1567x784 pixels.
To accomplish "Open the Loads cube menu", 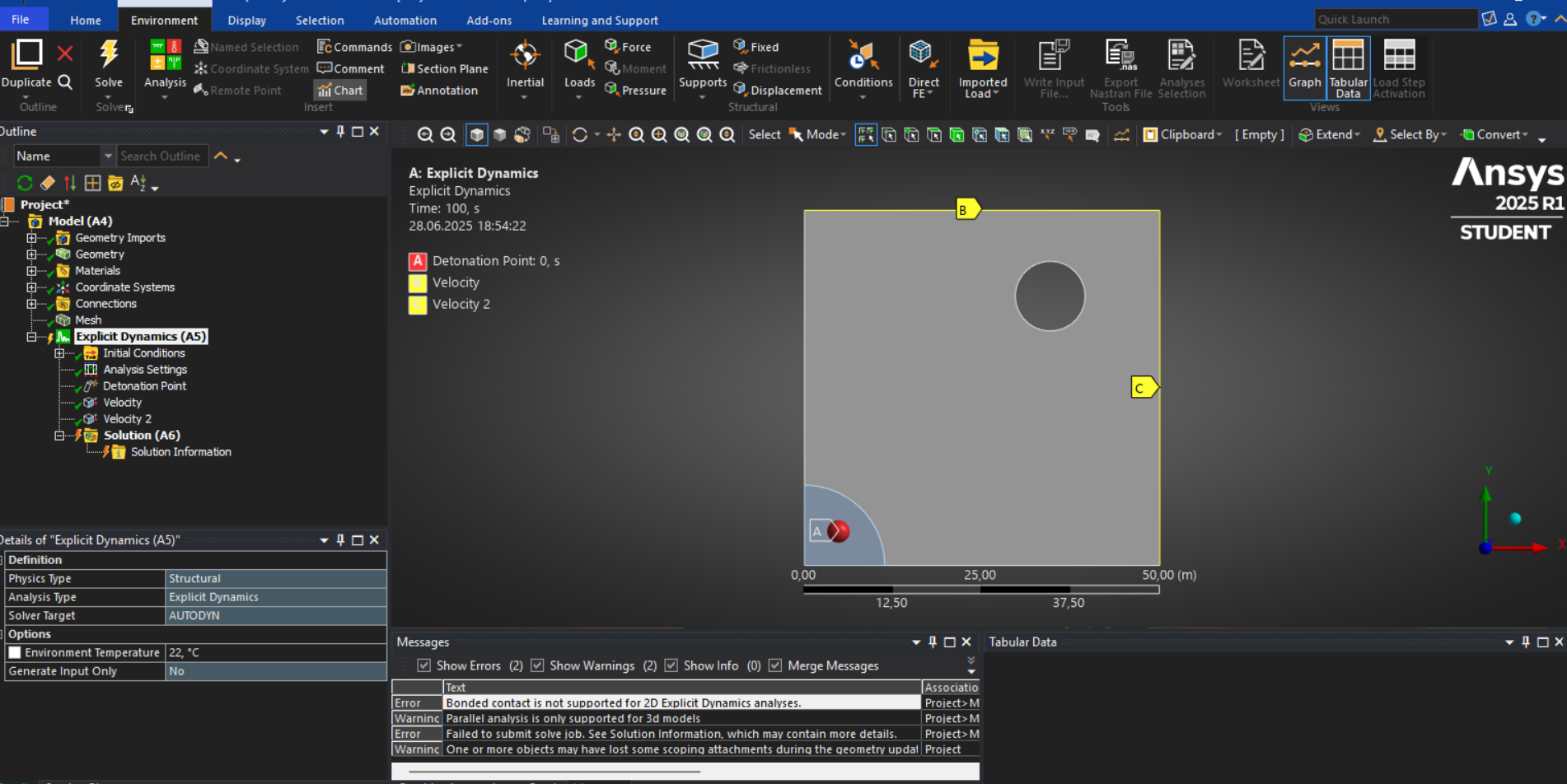I will [x=579, y=64].
